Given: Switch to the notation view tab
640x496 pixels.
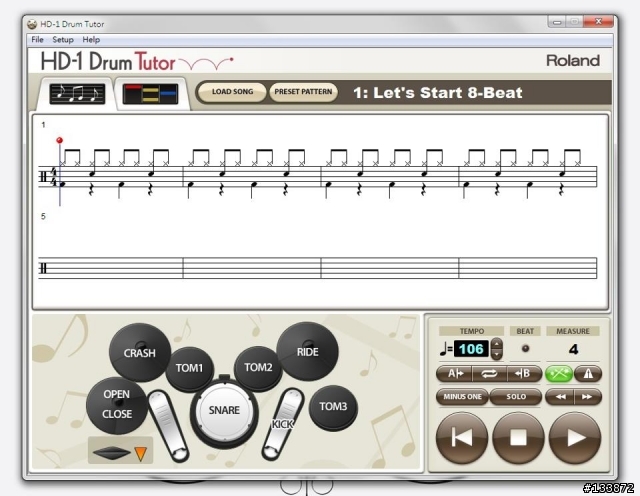Looking at the screenshot, I should [77, 93].
